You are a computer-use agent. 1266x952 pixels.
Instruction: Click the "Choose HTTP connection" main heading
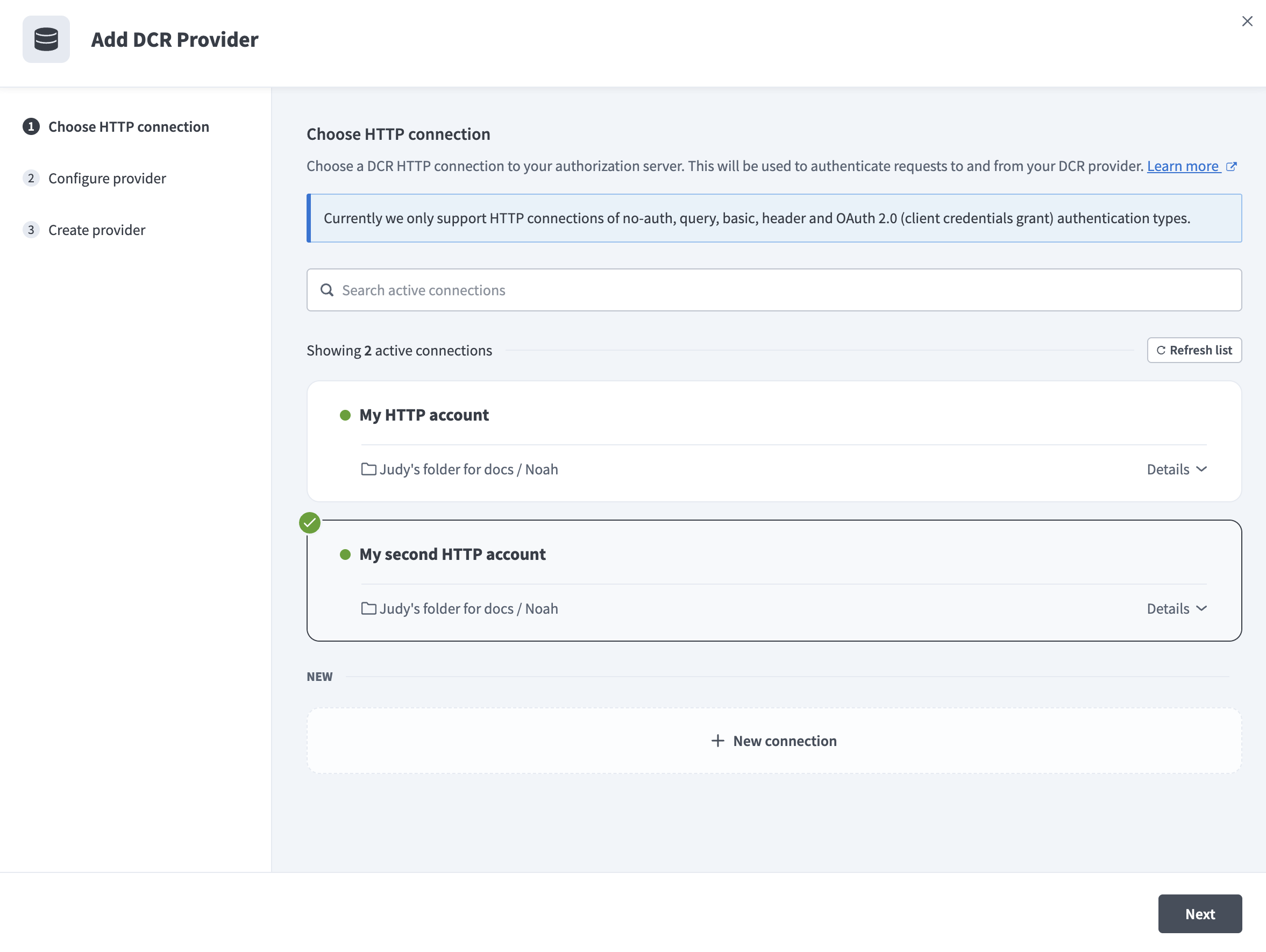tap(399, 134)
